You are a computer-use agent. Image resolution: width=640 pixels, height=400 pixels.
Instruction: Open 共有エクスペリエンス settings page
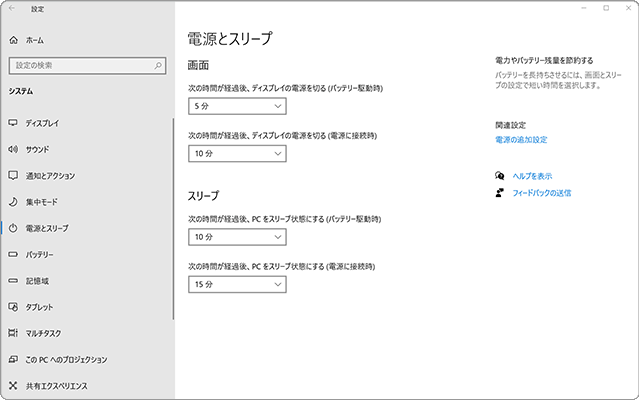pos(56,386)
